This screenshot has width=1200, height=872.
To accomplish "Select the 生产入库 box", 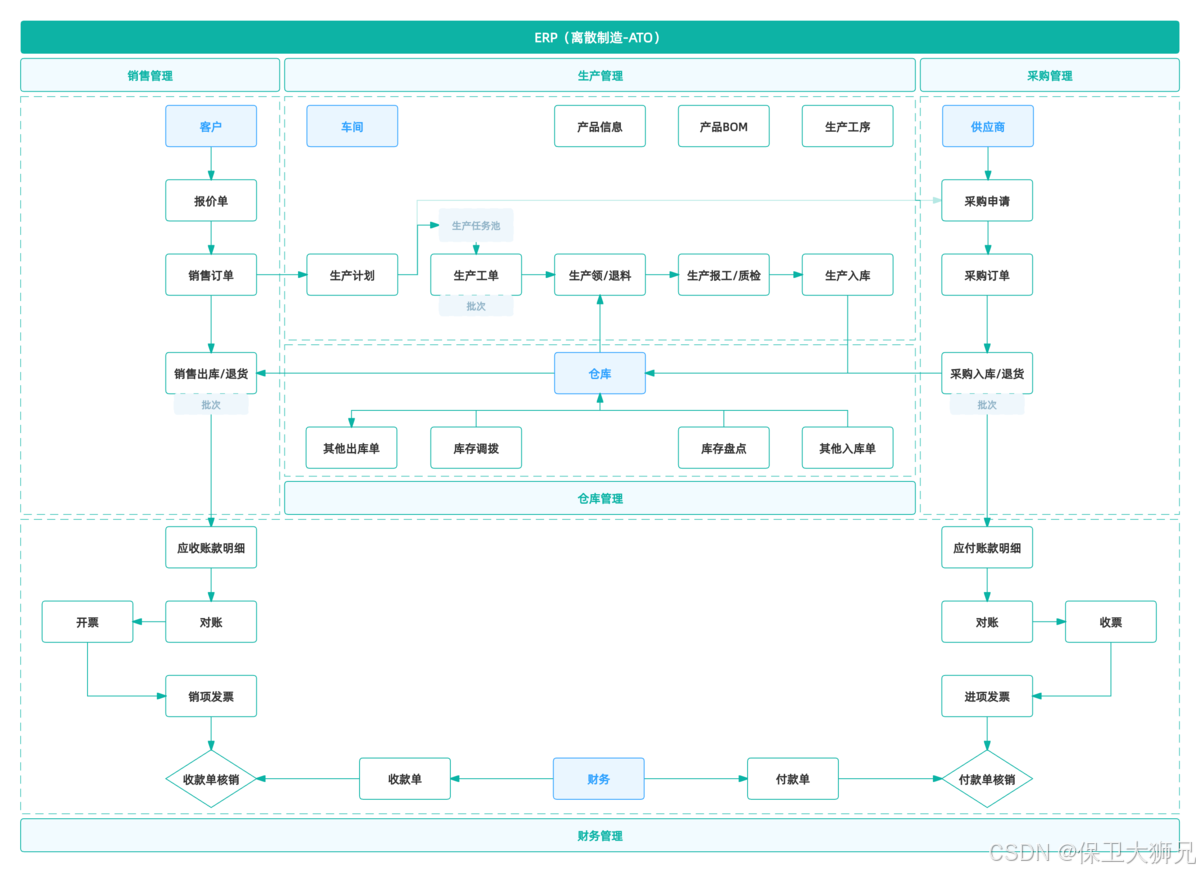I will (x=848, y=275).
